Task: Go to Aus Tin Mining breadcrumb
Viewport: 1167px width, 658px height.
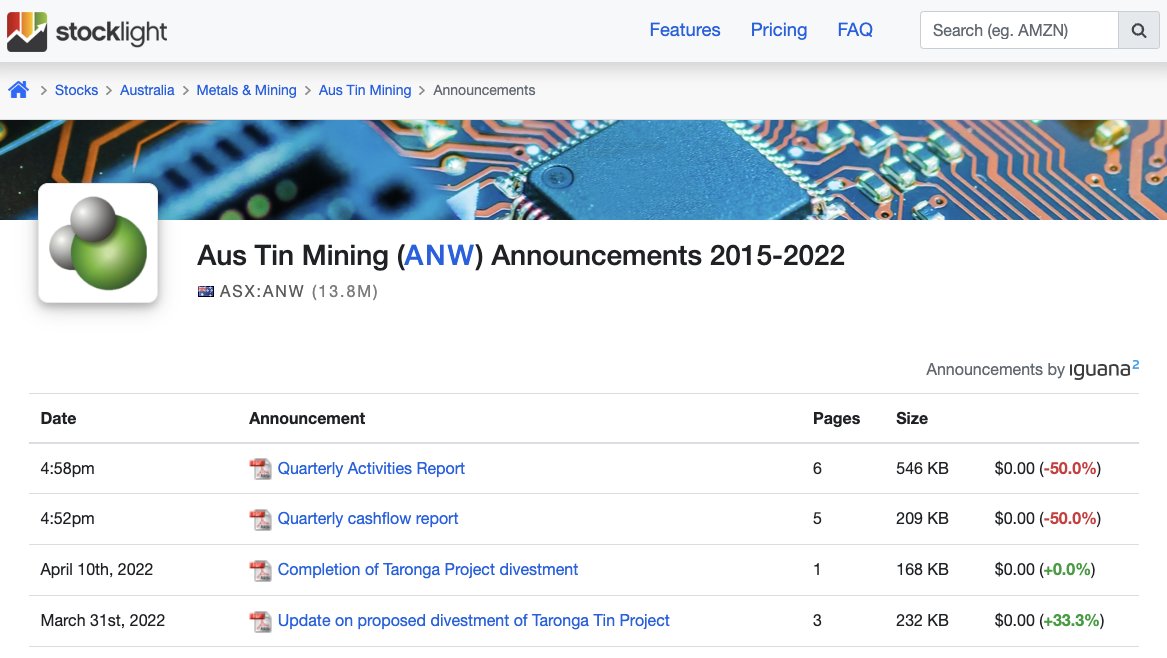Action: [365, 90]
